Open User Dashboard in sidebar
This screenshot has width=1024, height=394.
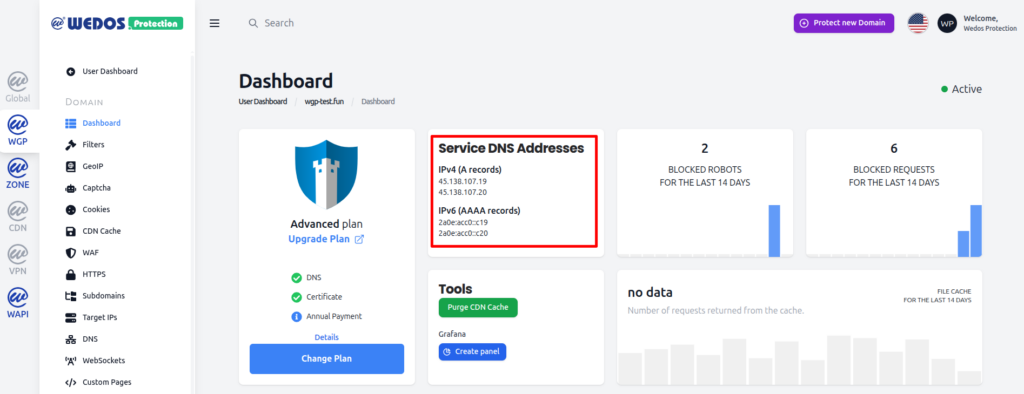click(103, 71)
